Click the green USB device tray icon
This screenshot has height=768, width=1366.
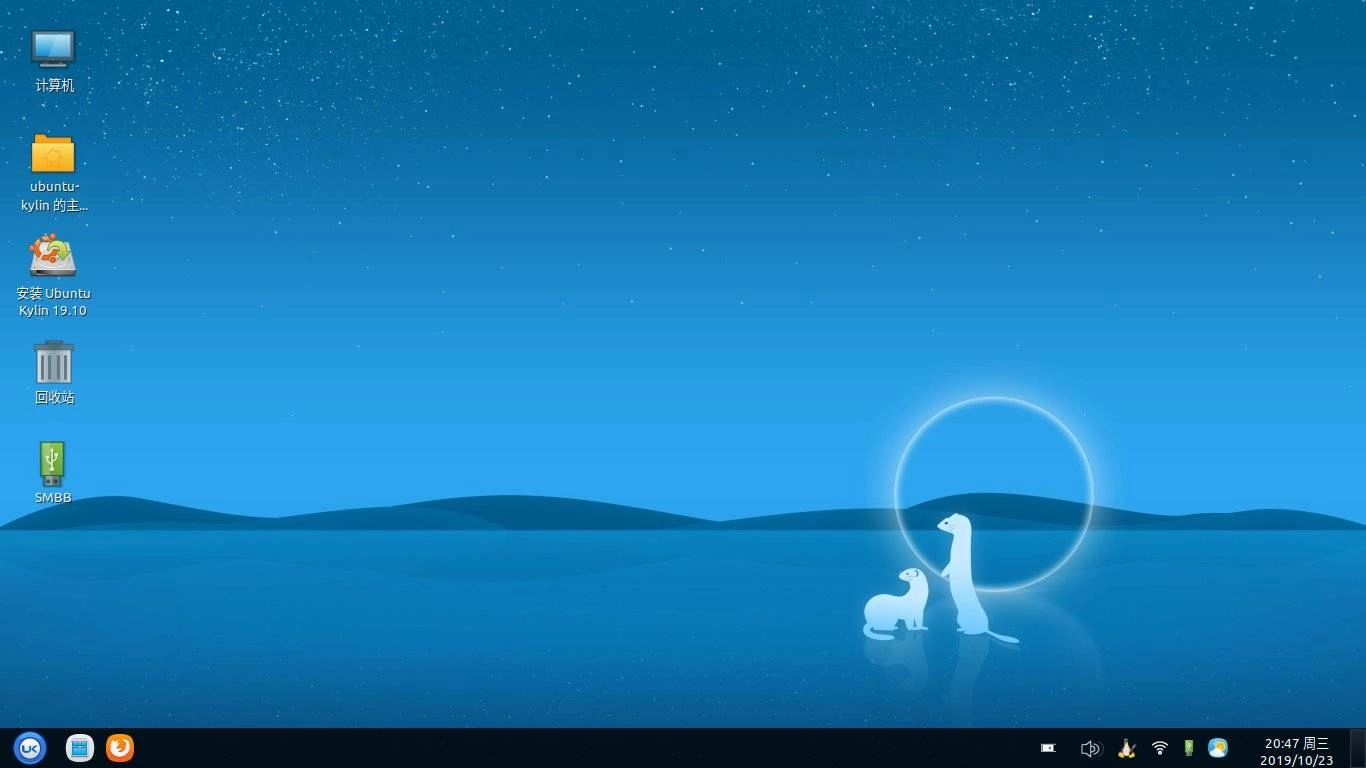(1189, 748)
